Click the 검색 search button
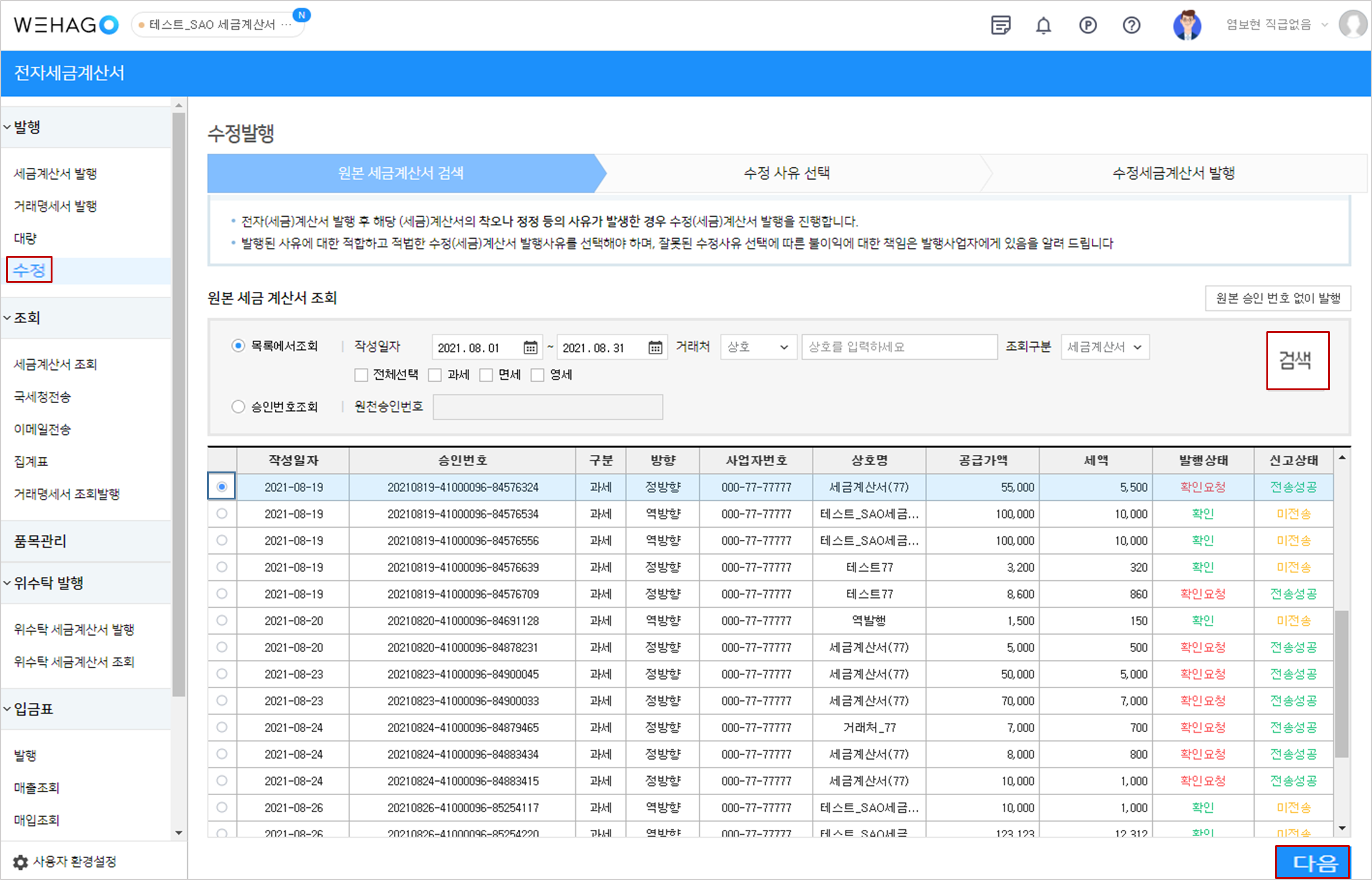The width and height of the screenshot is (1372, 880). [1297, 360]
